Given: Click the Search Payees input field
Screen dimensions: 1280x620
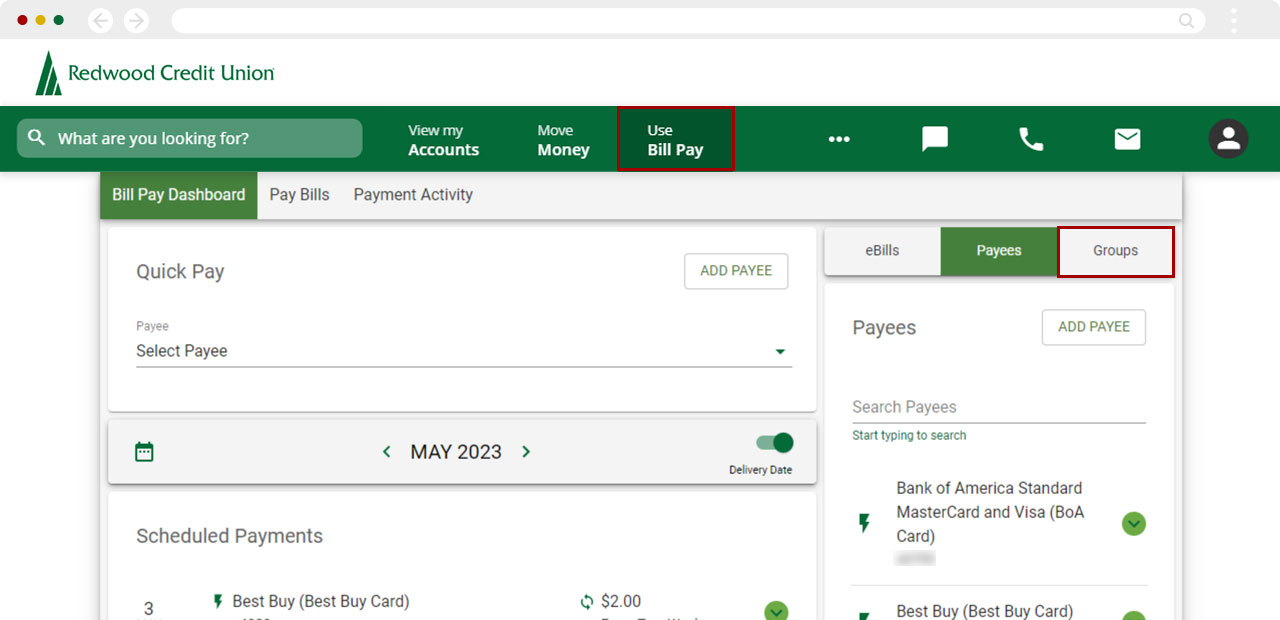Looking at the screenshot, I should pos(998,407).
